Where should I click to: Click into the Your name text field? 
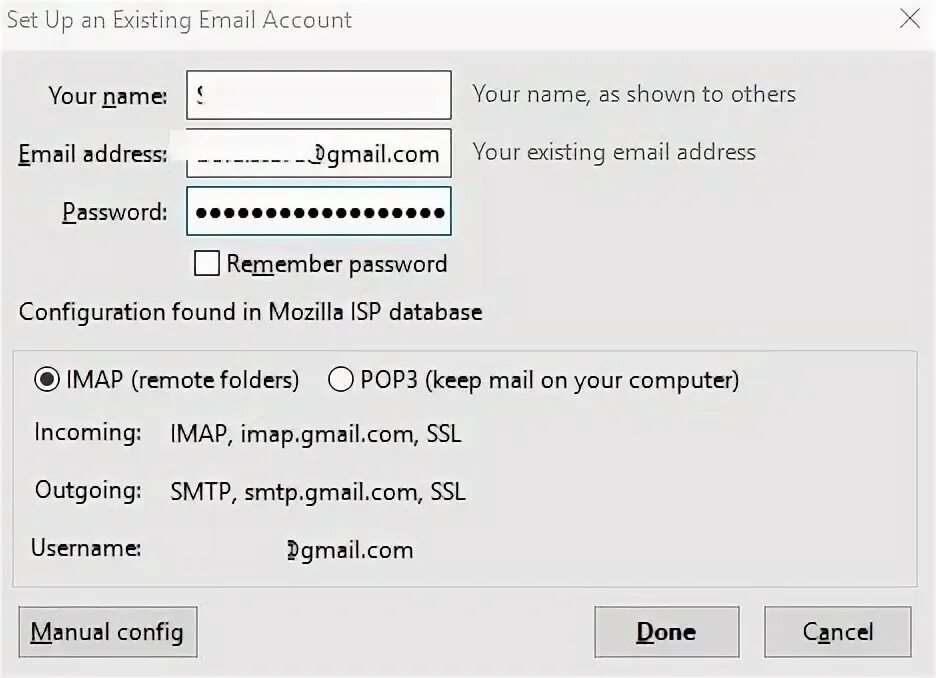[x=318, y=96]
